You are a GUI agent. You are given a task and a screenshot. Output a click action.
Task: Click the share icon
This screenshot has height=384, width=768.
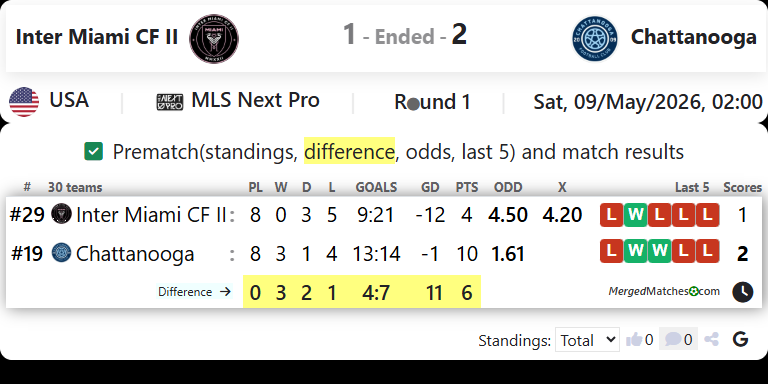(x=712, y=339)
